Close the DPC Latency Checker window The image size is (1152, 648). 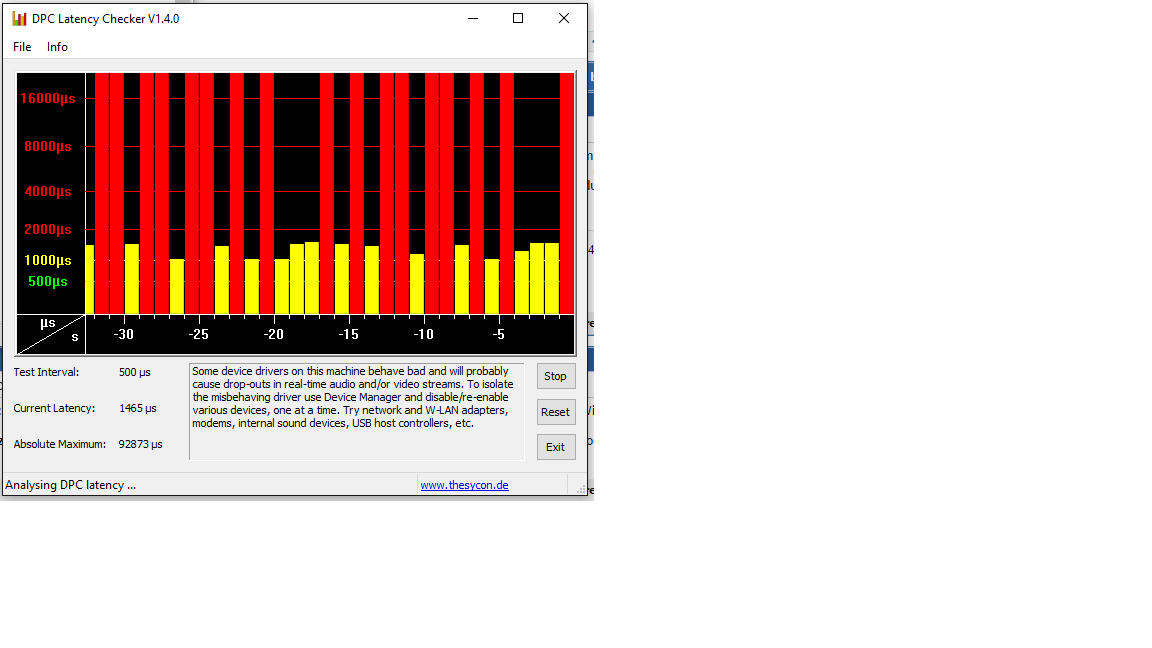[x=564, y=18]
